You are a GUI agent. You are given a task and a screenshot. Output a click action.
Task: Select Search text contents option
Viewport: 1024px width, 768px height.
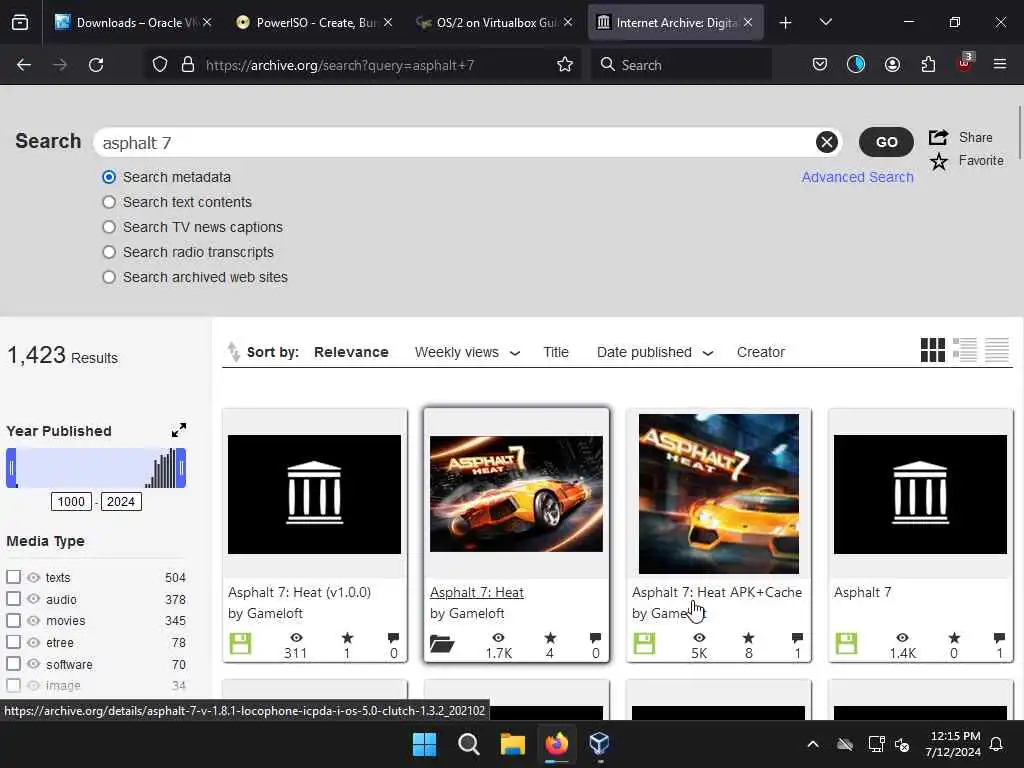click(109, 202)
